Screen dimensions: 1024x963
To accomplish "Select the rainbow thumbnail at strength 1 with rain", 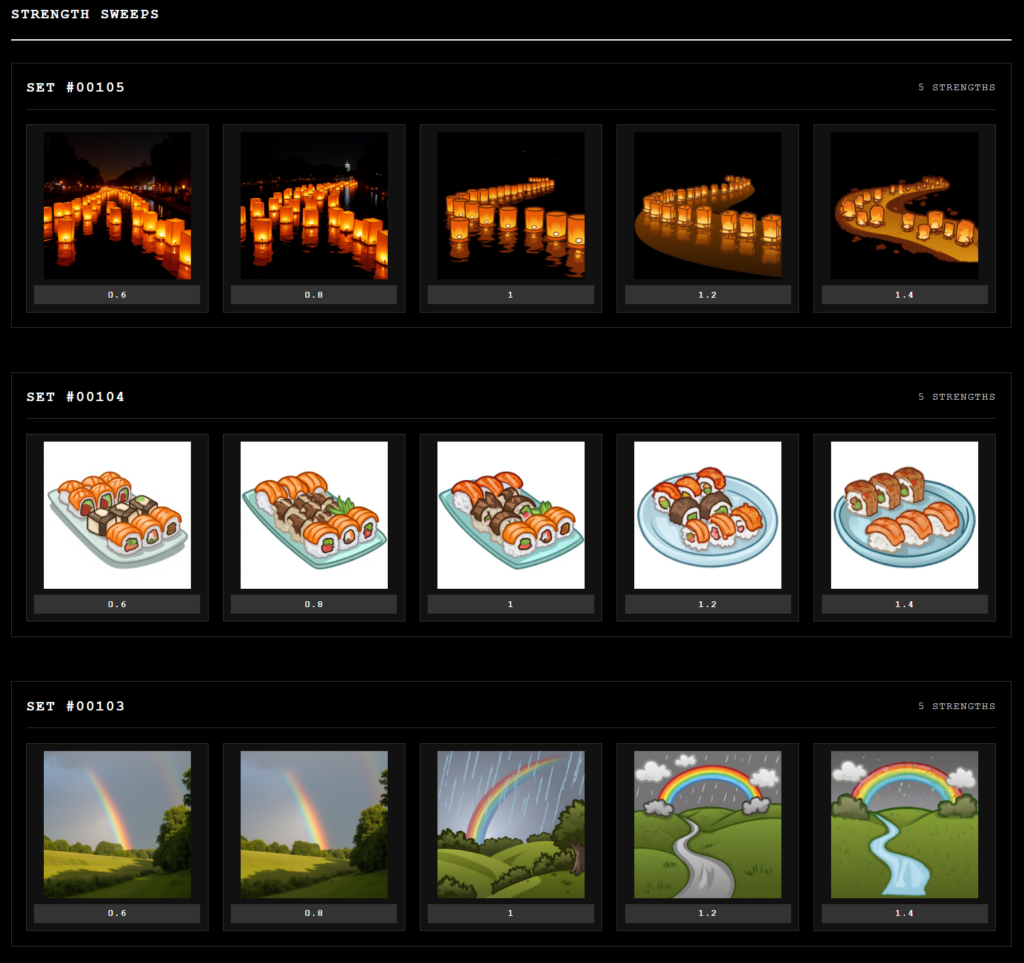I will pos(510,824).
